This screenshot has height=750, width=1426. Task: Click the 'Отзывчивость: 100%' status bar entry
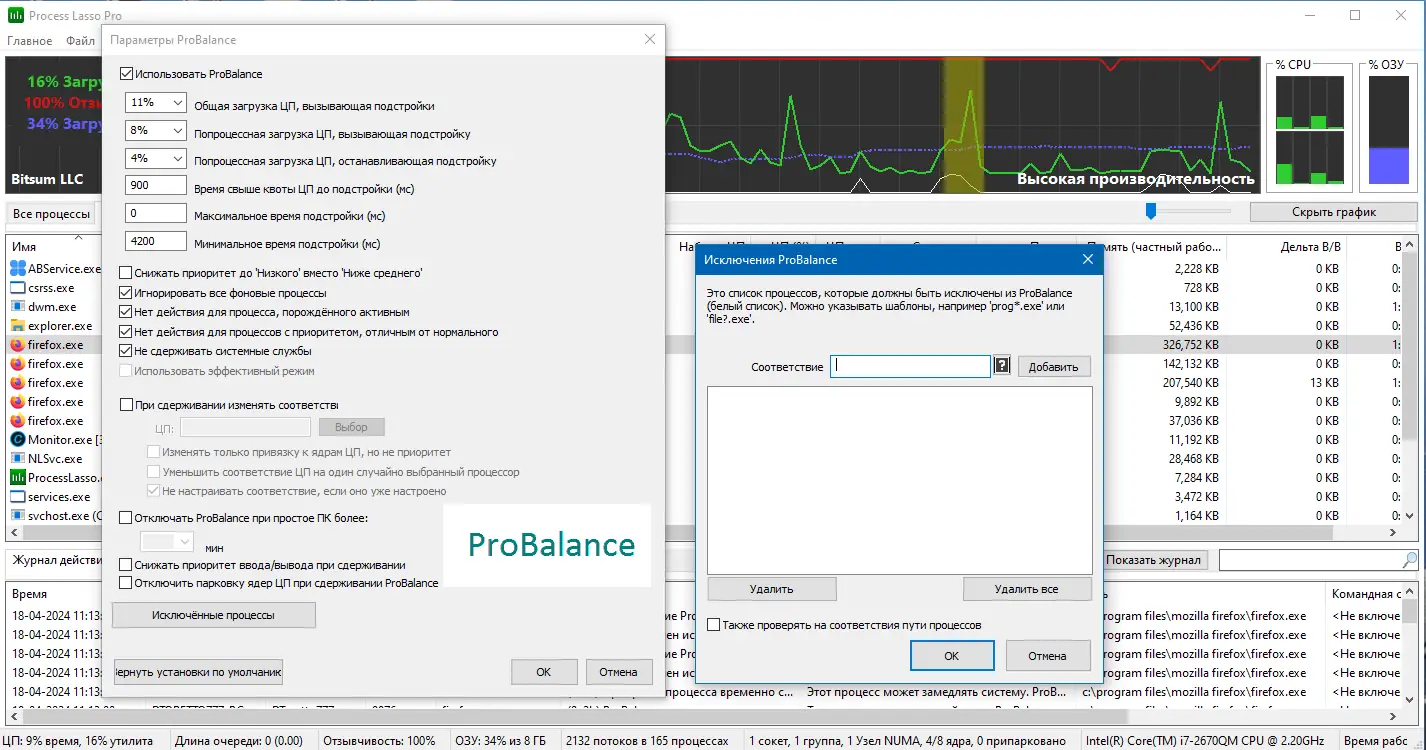381,741
